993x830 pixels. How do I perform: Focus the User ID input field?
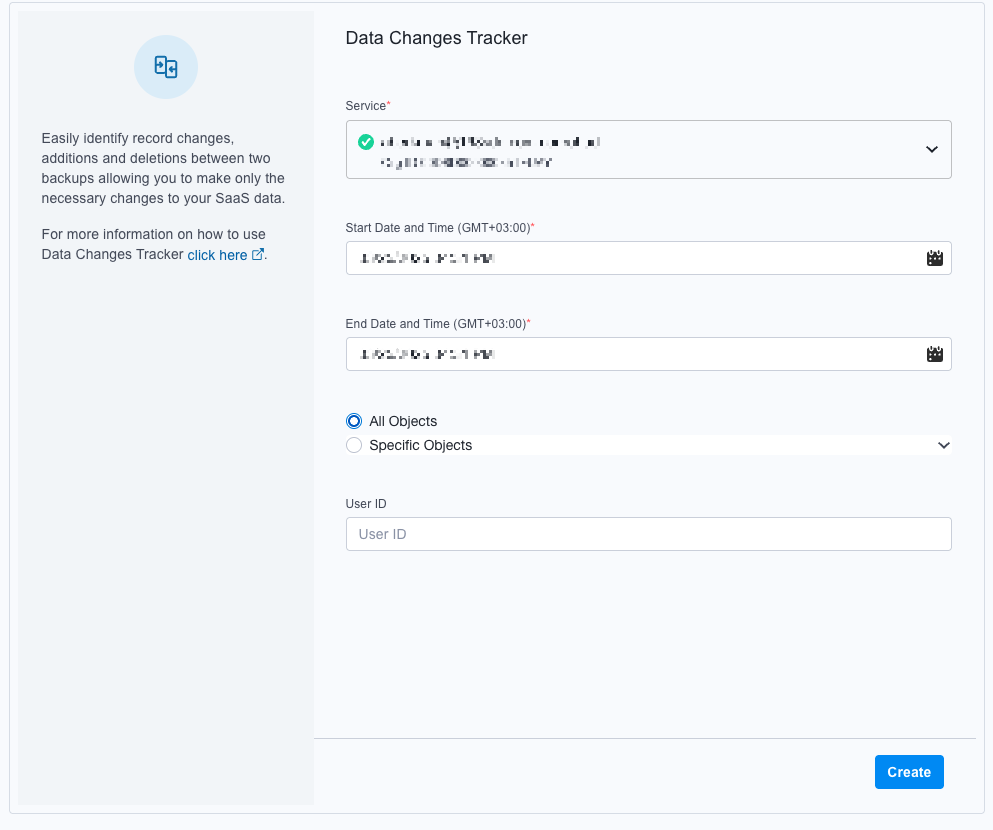648,534
